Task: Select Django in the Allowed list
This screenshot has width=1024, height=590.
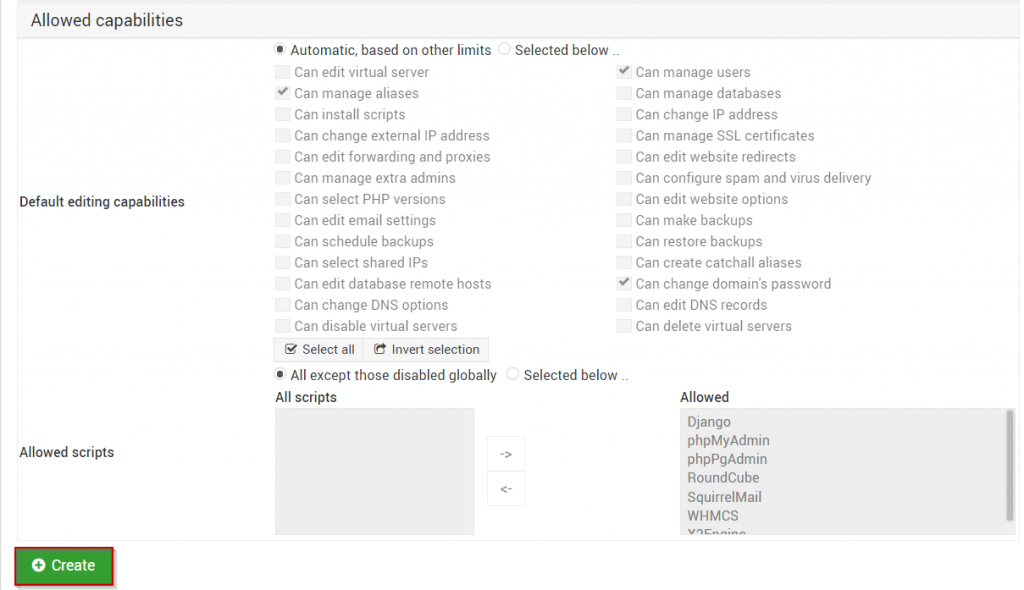Action: pyautogui.click(x=709, y=422)
